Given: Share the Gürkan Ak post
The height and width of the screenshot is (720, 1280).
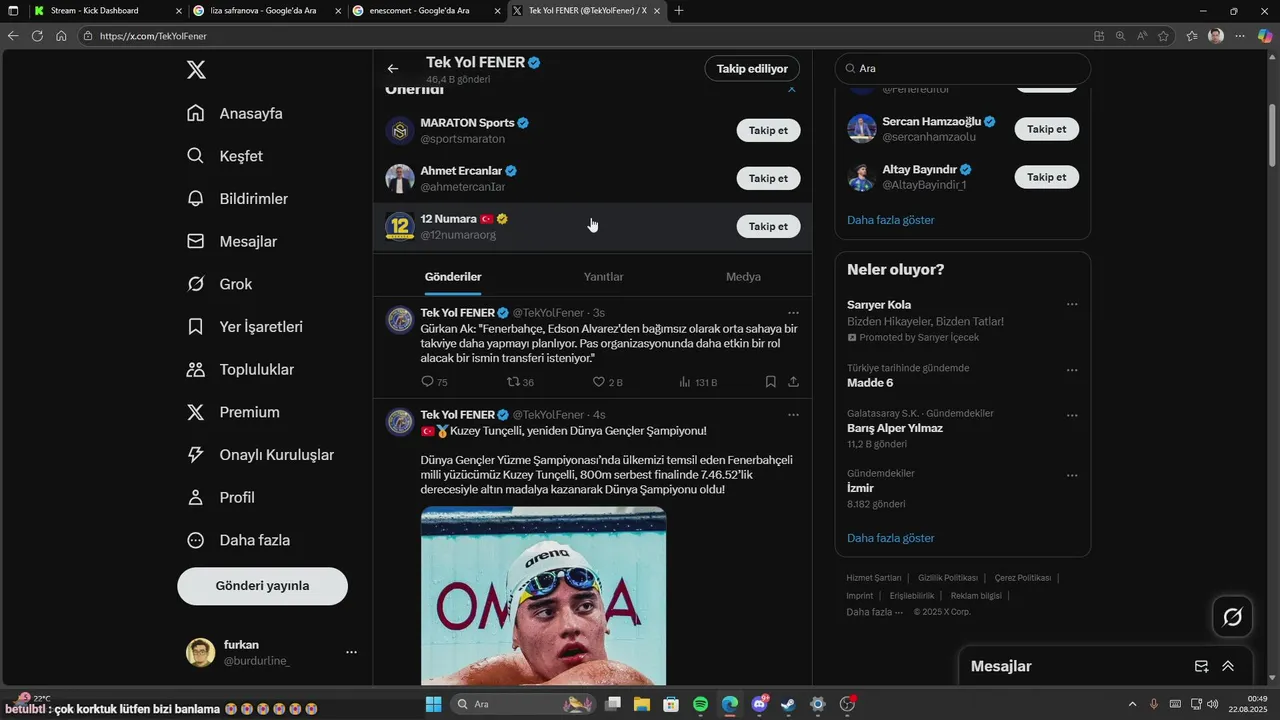Looking at the screenshot, I should click(793, 382).
